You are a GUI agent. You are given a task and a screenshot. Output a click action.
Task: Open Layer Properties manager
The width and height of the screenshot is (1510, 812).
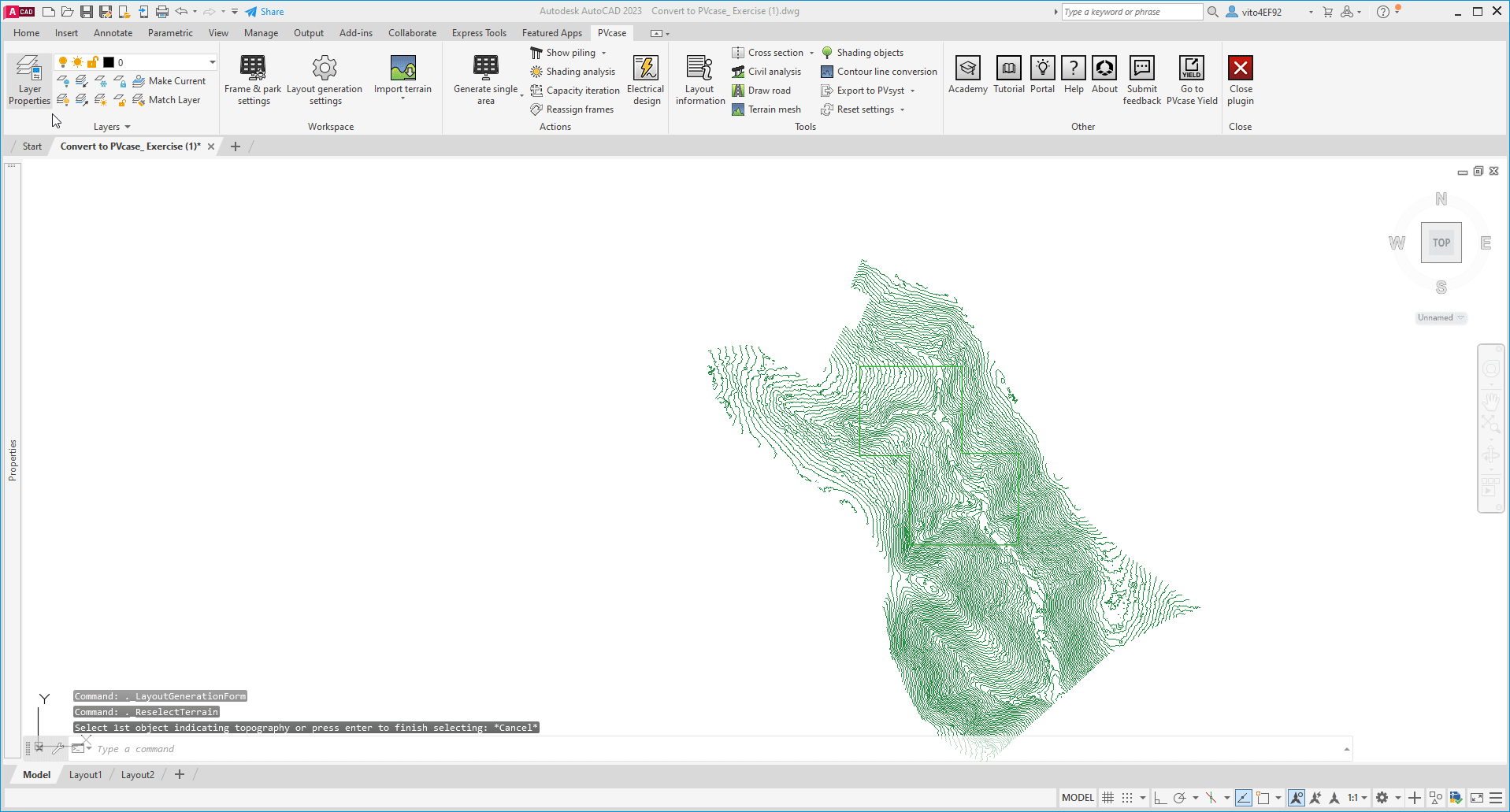[x=30, y=80]
